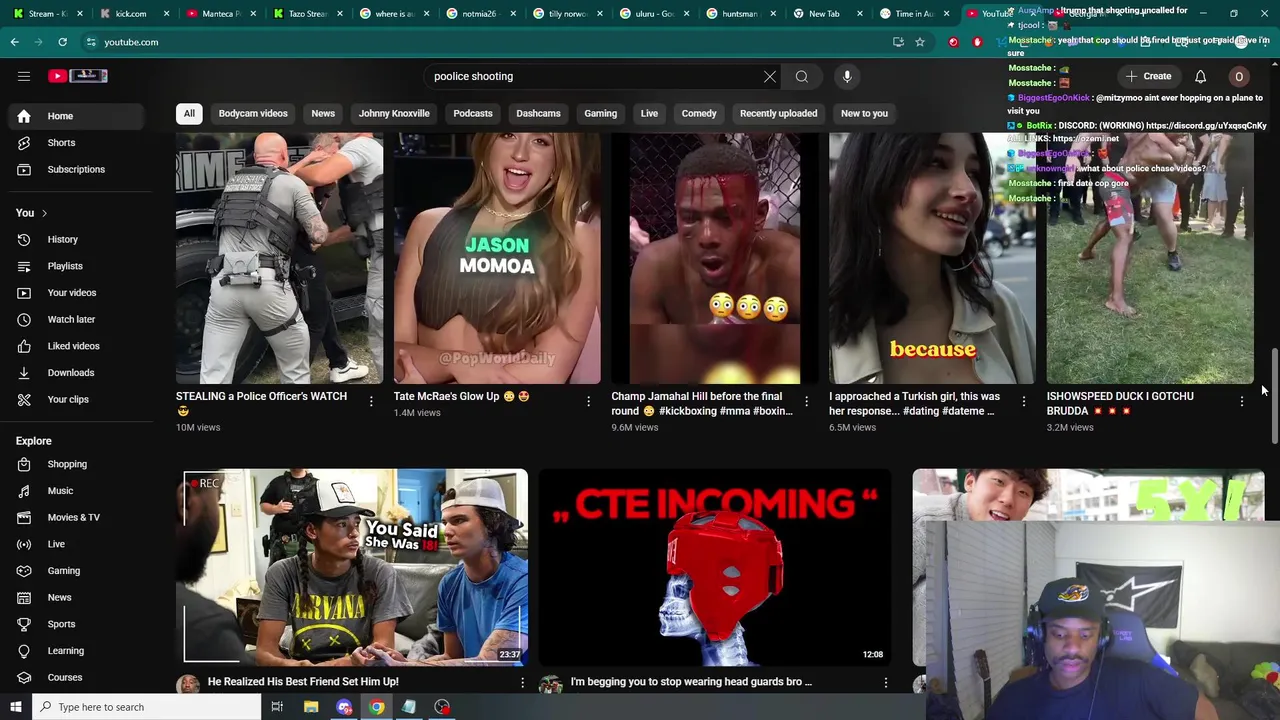Click the YouTube logo
The height and width of the screenshot is (720, 1280).
[78, 76]
